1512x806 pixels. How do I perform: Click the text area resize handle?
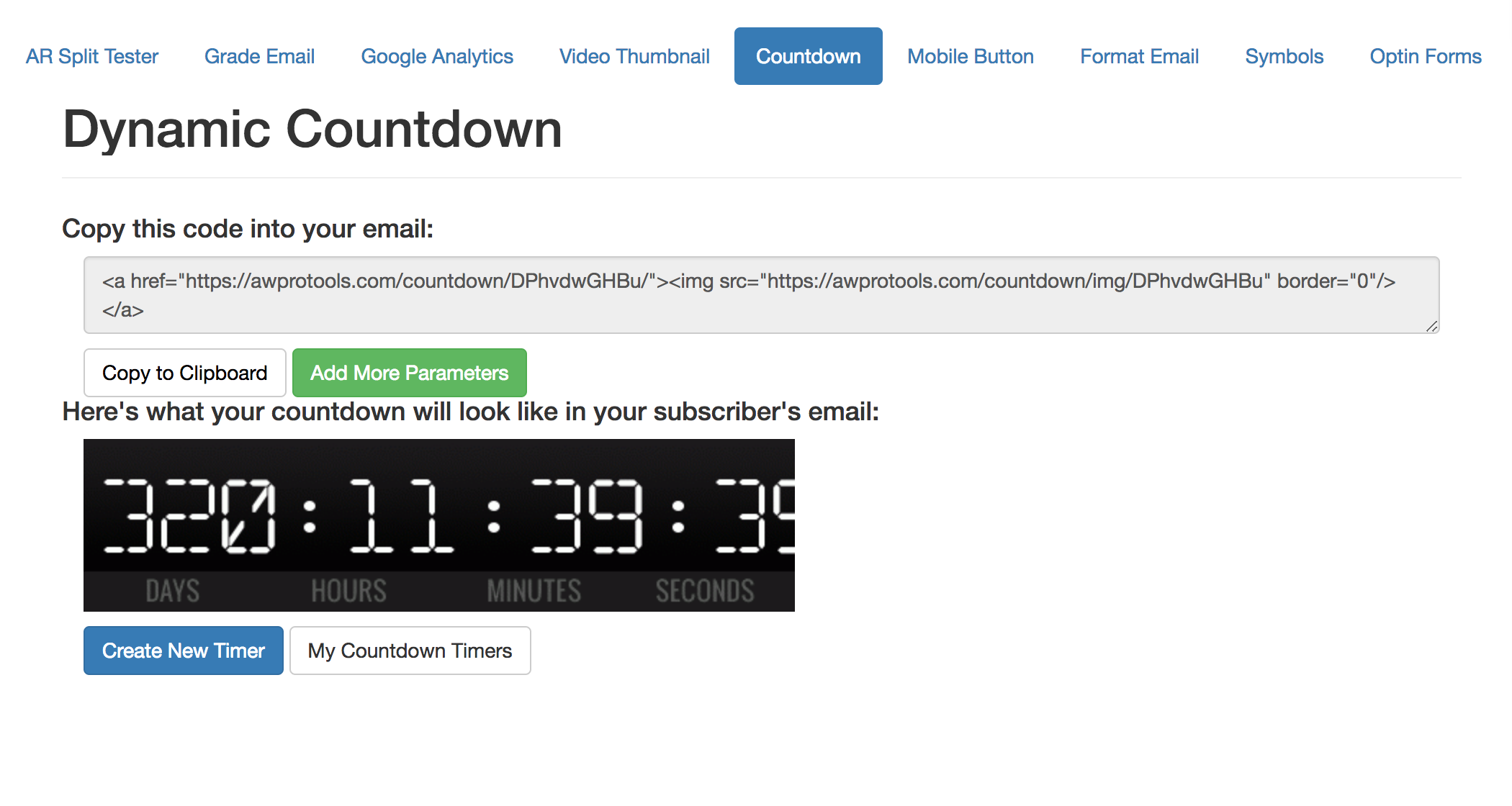(1431, 326)
